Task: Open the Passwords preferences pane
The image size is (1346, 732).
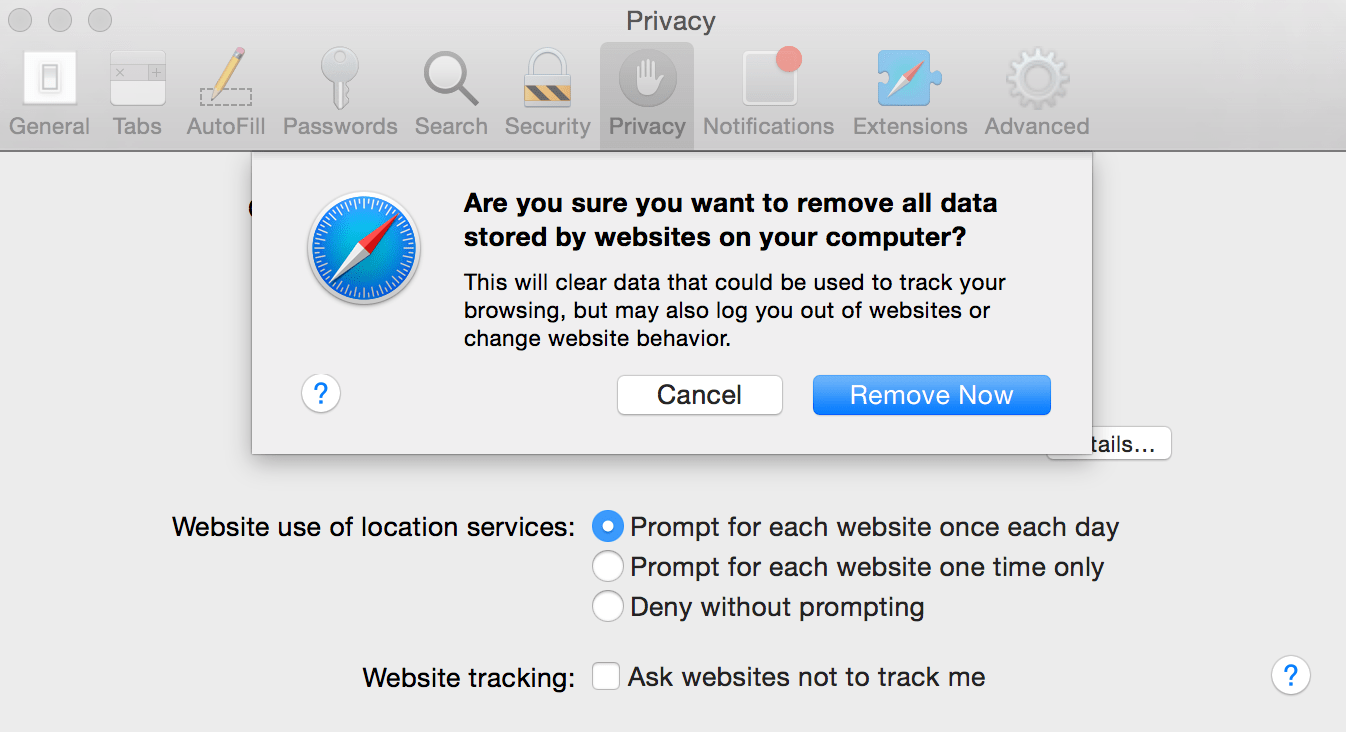Action: 339,90
